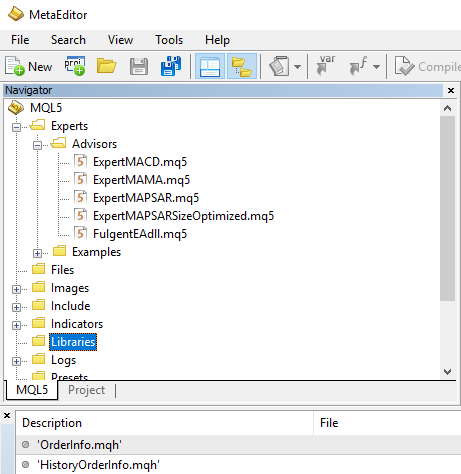461x474 pixels.
Task: Expand the Examples folder
Action: coord(37,253)
